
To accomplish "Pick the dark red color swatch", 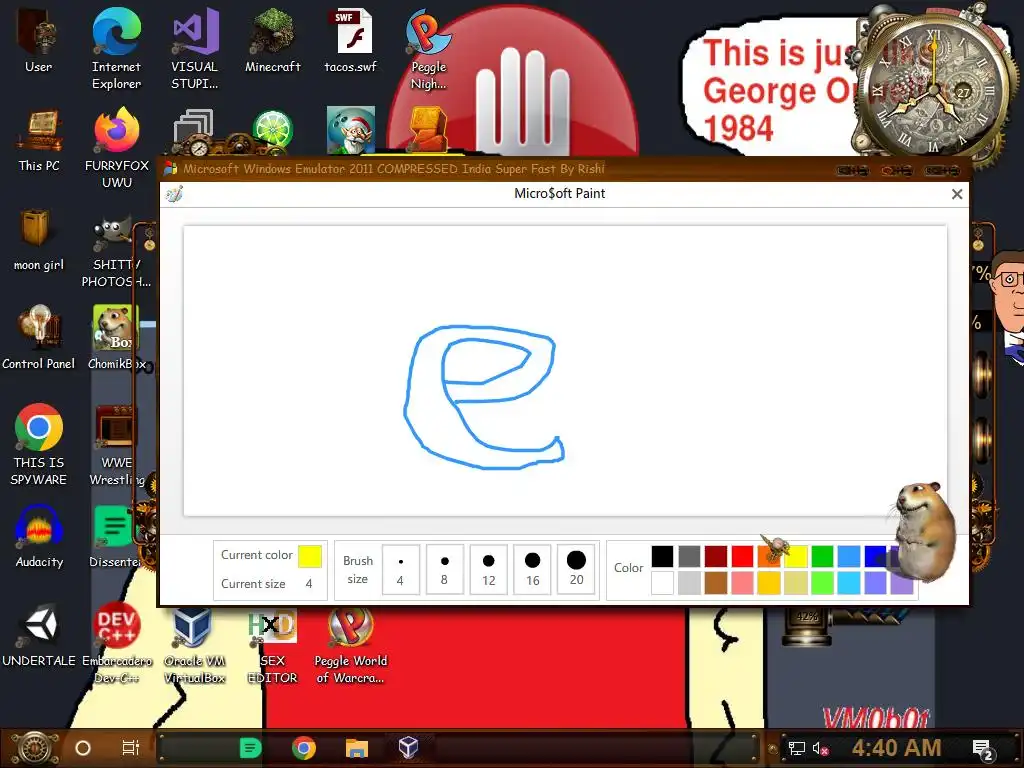I will pyautogui.click(x=716, y=556).
